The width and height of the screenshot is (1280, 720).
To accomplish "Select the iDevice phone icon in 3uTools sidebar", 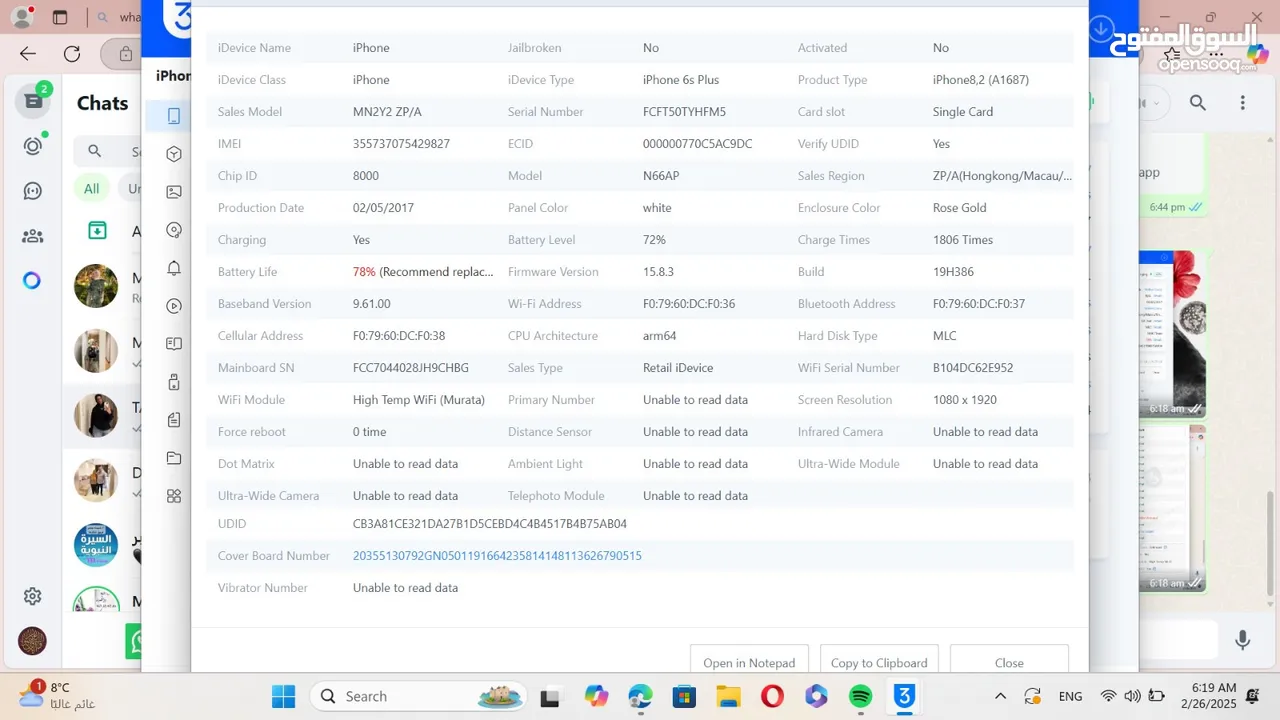I will coord(174,116).
